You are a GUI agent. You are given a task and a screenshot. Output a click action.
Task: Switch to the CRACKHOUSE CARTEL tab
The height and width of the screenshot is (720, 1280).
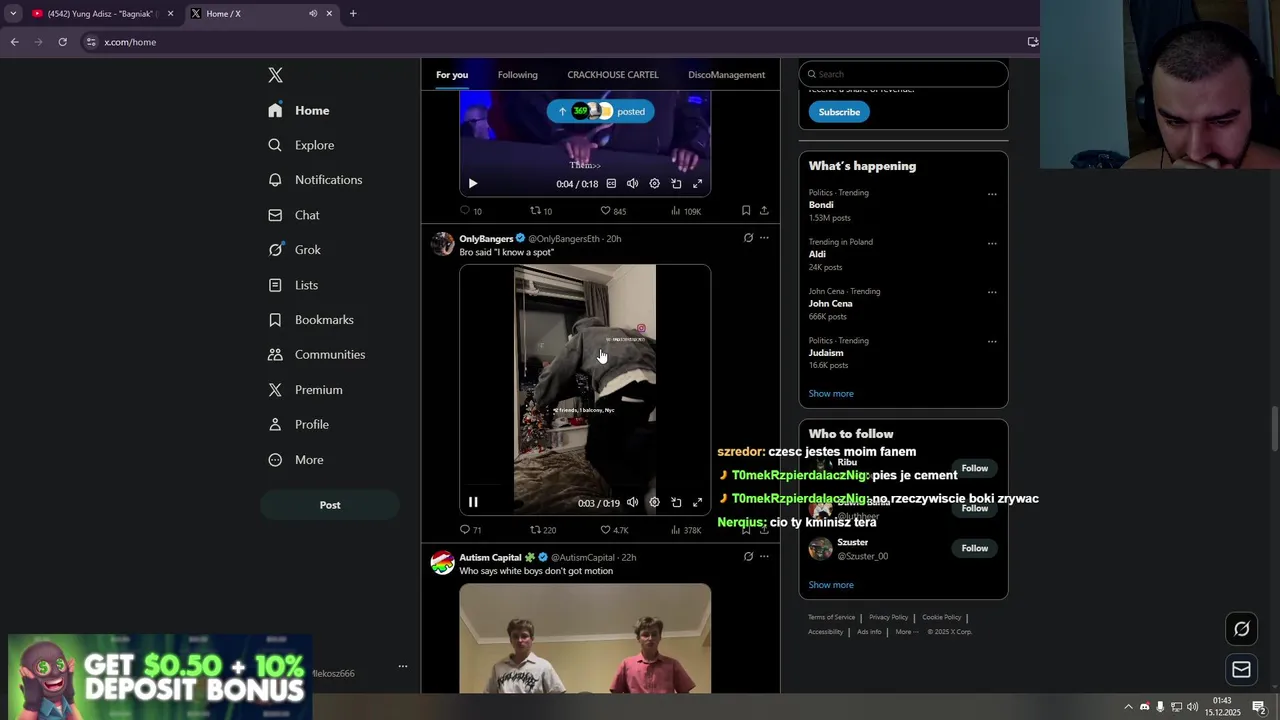point(613,75)
